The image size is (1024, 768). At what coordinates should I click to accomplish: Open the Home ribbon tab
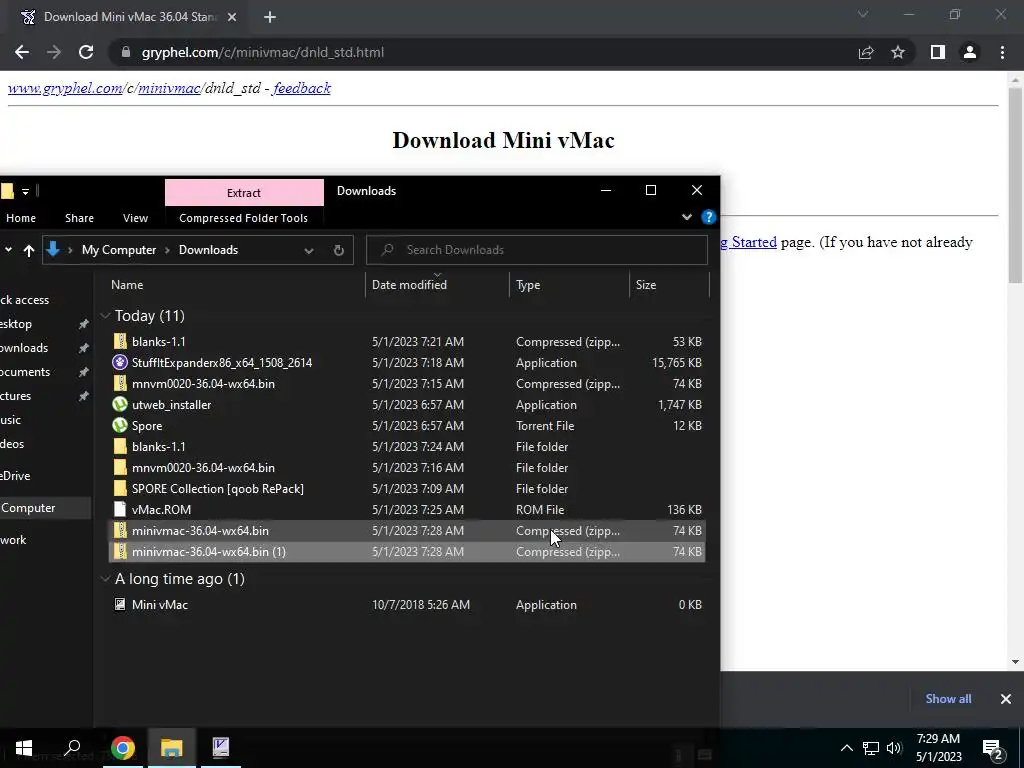click(x=21, y=218)
